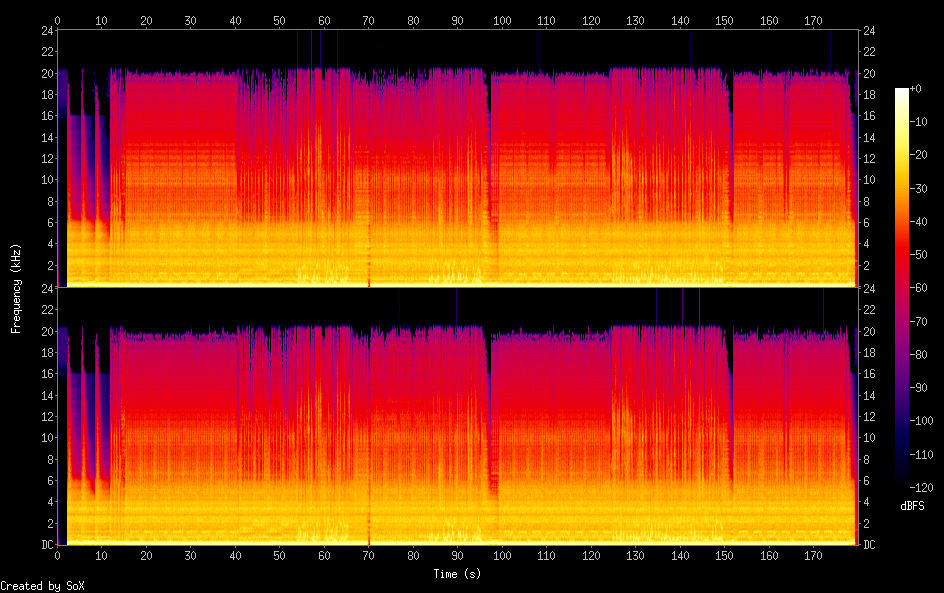Select the 0 mark on the bottom time axis
944x593 pixels.
[58, 555]
